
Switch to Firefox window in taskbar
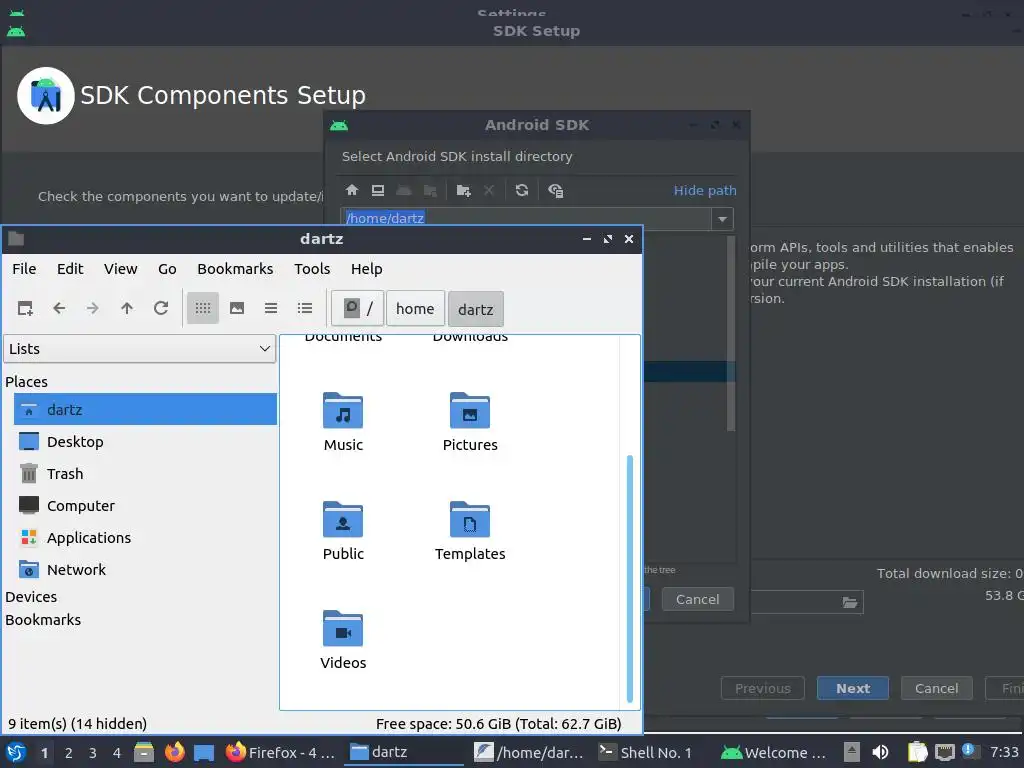(281, 752)
